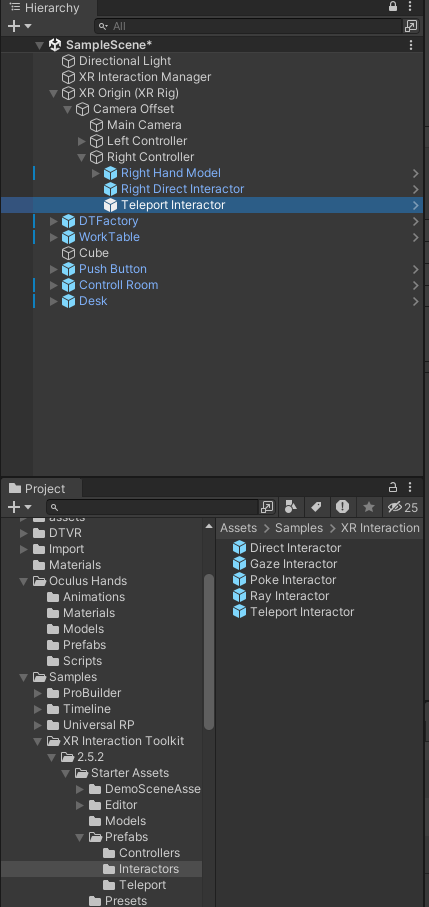Viewport: 429px width, 907px height.
Task: Select XR Interaction Manager object
Action: pos(145,77)
